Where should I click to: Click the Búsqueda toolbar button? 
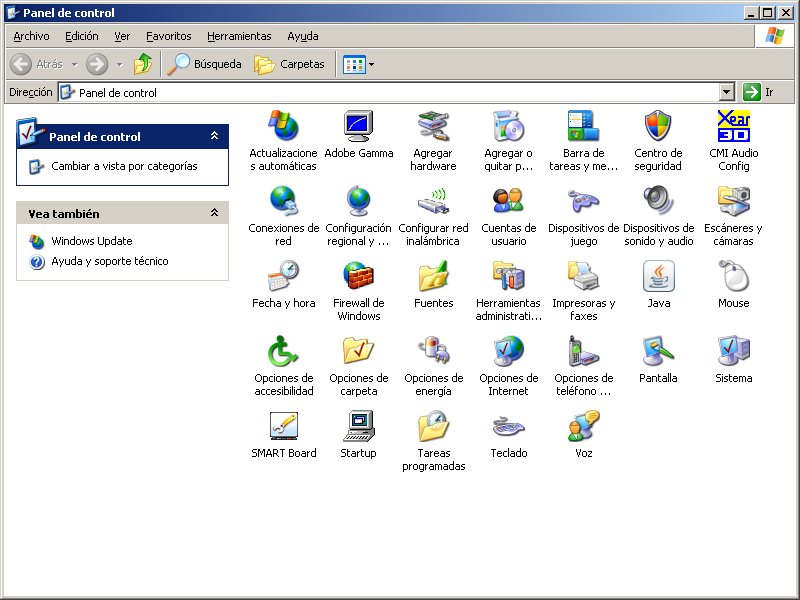point(205,64)
